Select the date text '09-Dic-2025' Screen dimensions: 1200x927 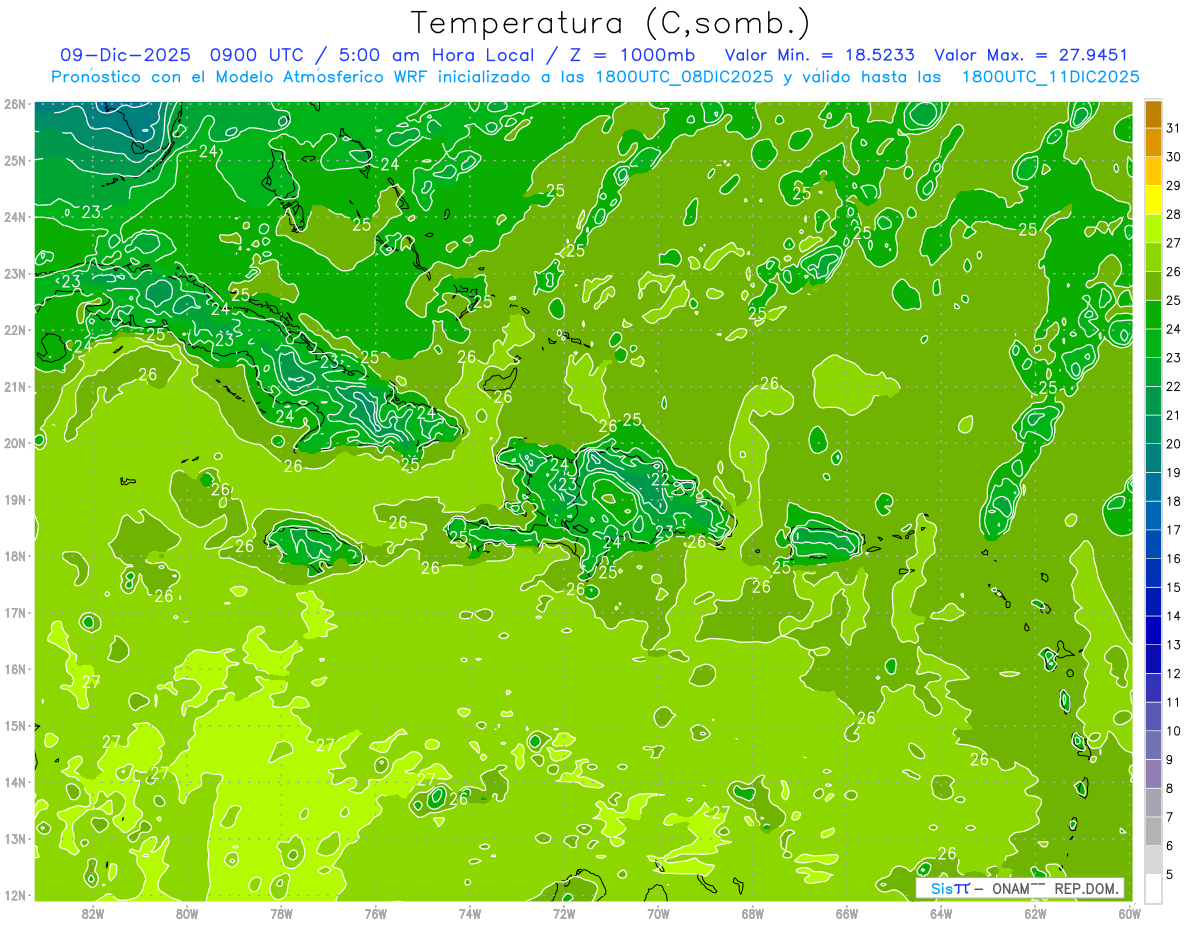click(124, 56)
